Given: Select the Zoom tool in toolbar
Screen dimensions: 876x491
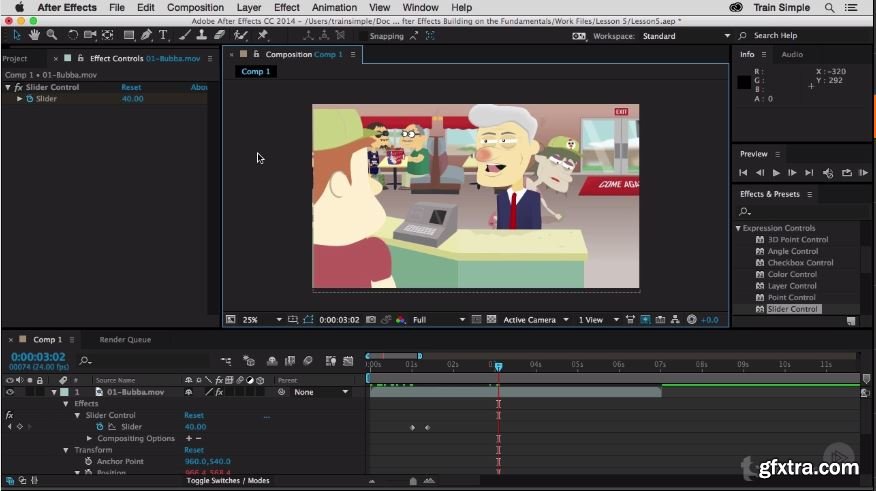Looking at the screenshot, I should tap(51, 35).
